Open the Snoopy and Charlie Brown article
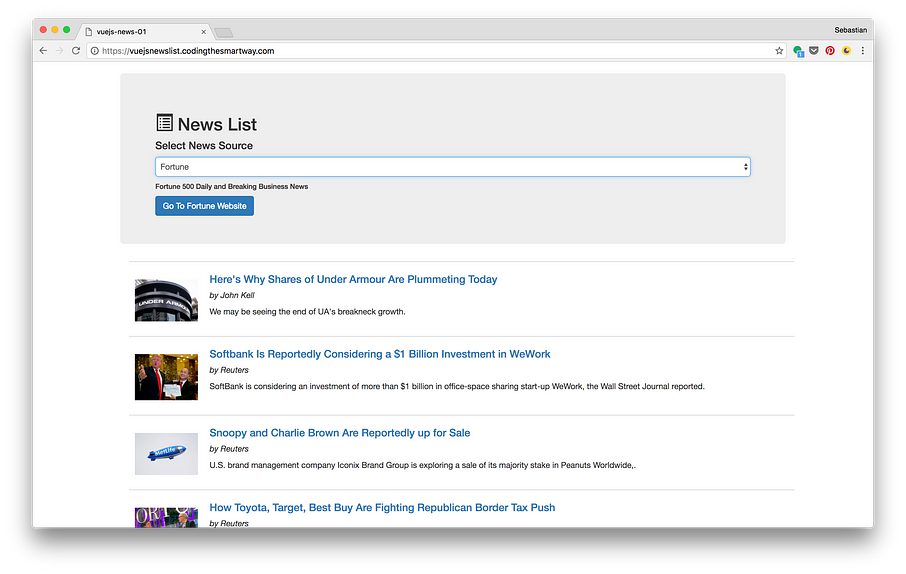The height and width of the screenshot is (574, 906). pos(339,433)
